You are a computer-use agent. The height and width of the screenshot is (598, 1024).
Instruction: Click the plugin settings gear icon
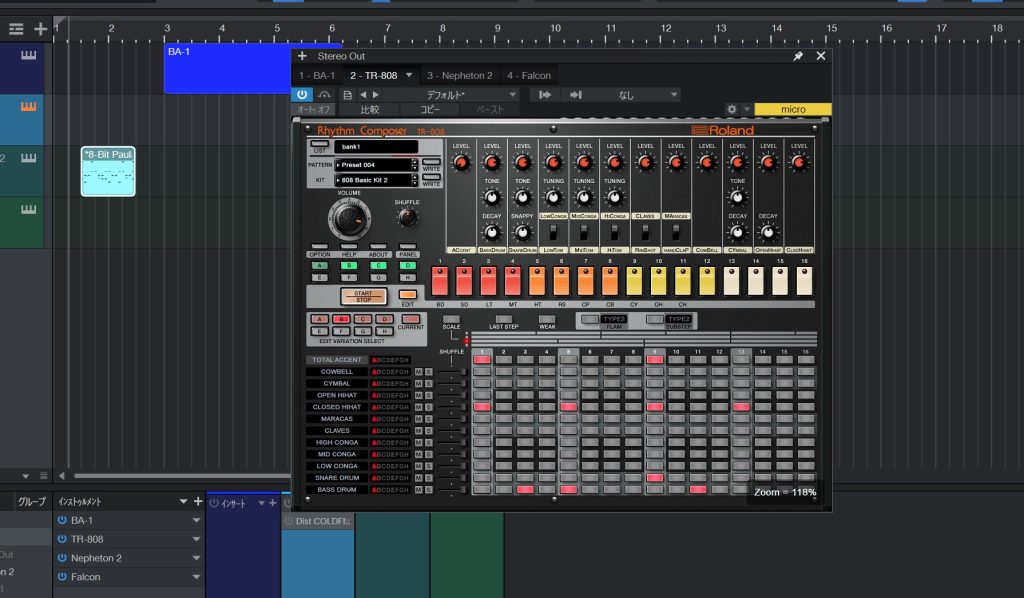click(732, 109)
